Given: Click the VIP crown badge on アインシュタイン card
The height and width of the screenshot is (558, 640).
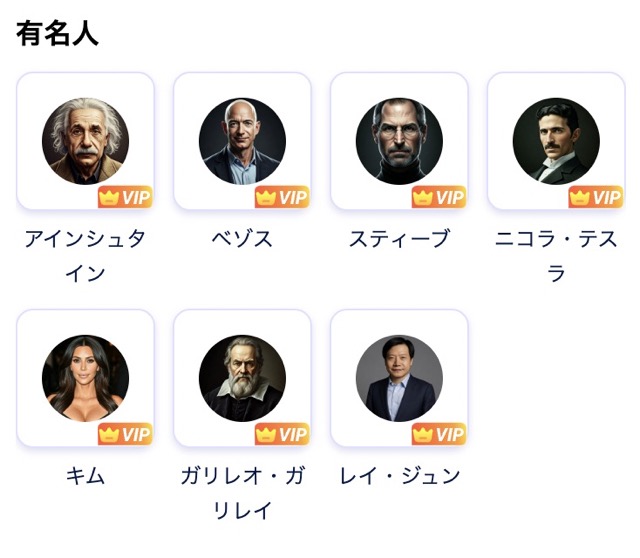Looking at the screenshot, I should point(125,197).
